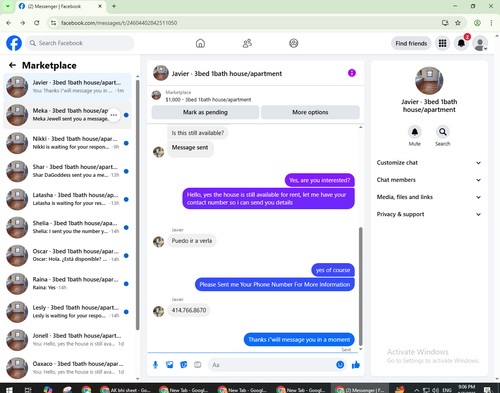Viewport: 500px width, 393px height.
Task: Reload the page in browser toolbar
Action: tap(37, 23)
